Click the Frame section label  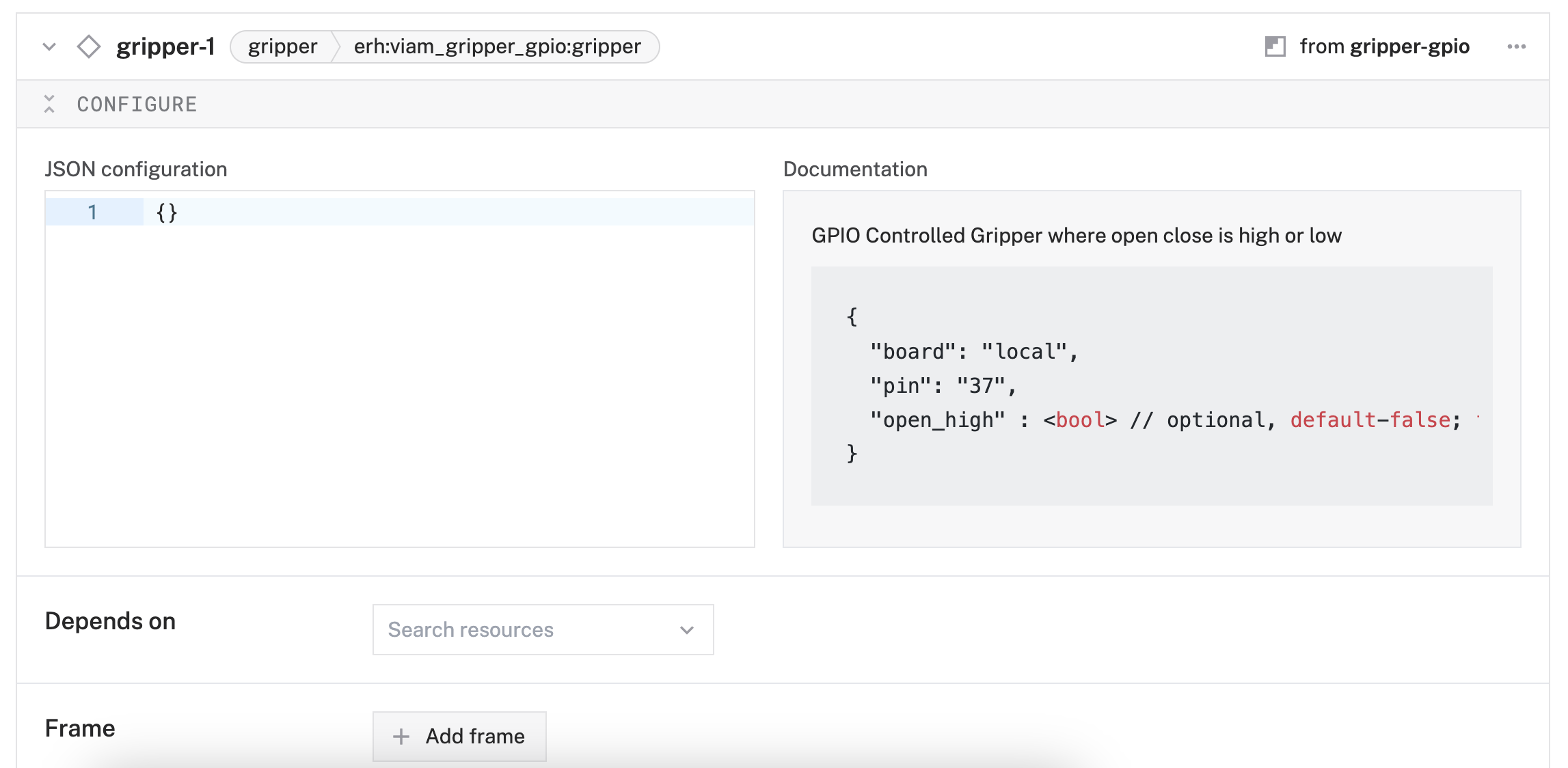[80, 728]
